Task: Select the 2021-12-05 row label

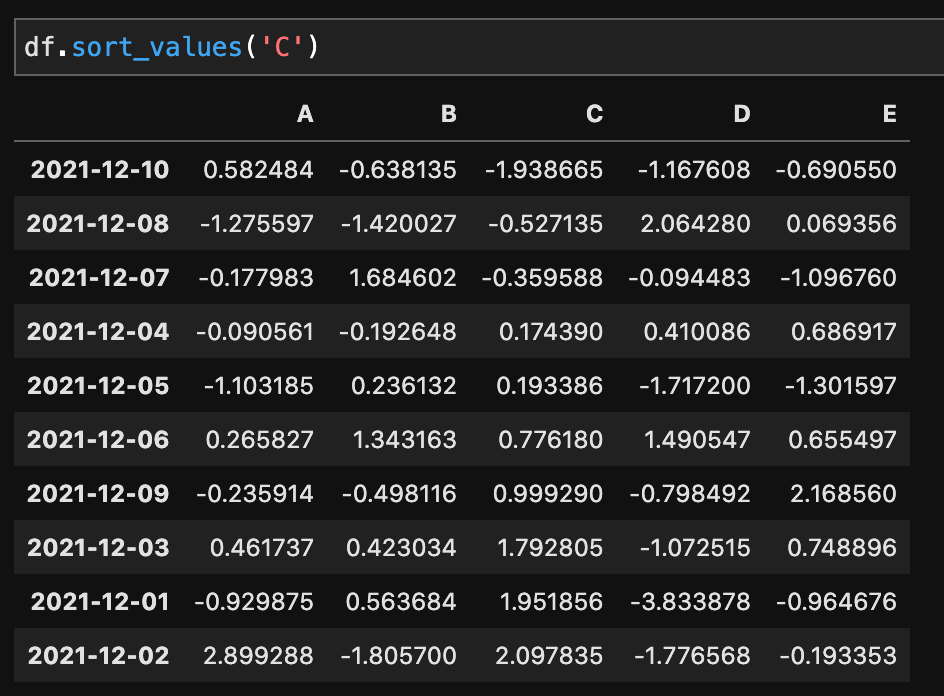Action: pyautogui.click(x=98, y=386)
